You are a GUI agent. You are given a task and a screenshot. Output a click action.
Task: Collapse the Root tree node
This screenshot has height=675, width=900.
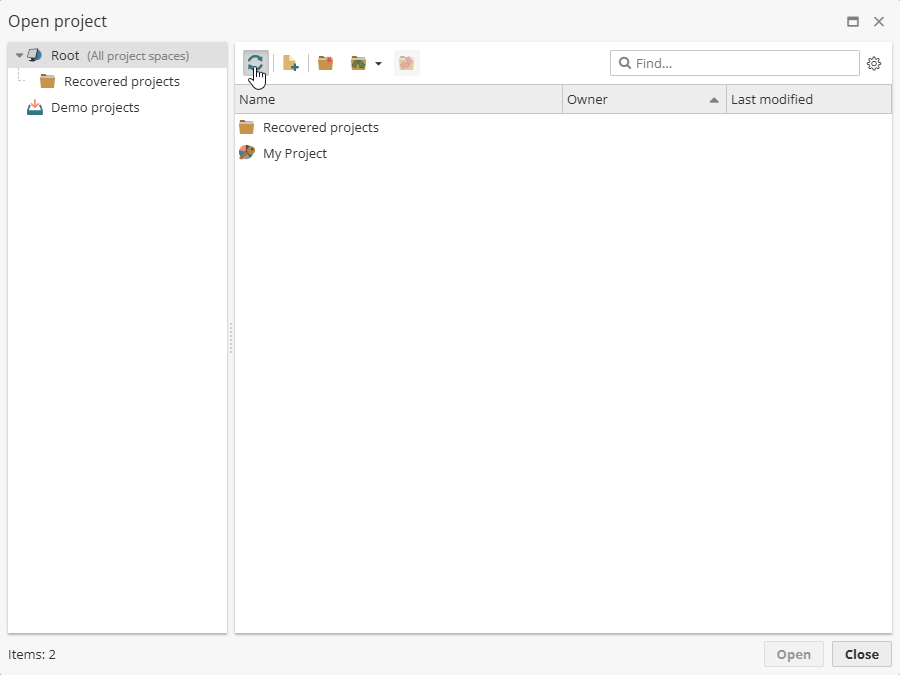(x=17, y=55)
